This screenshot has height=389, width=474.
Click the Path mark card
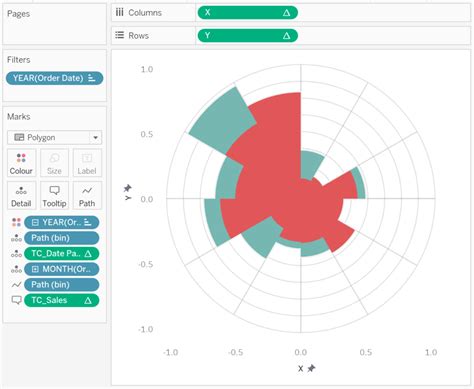click(x=87, y=195)
